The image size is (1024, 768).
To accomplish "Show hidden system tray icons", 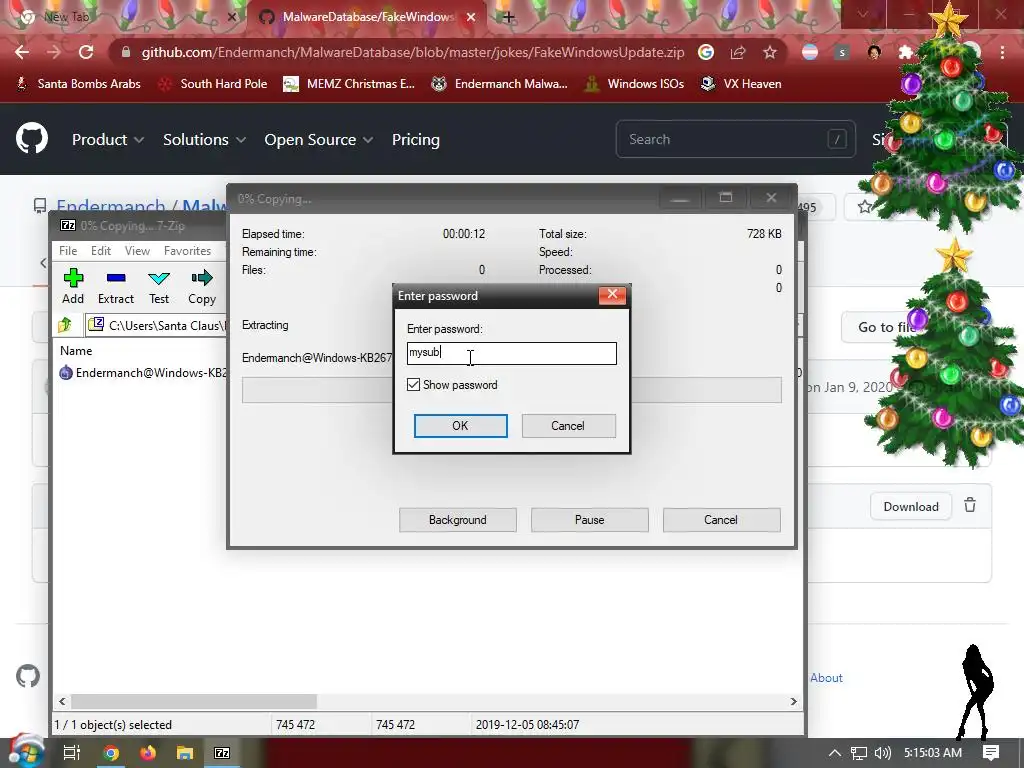I will (x=835, y=753).
